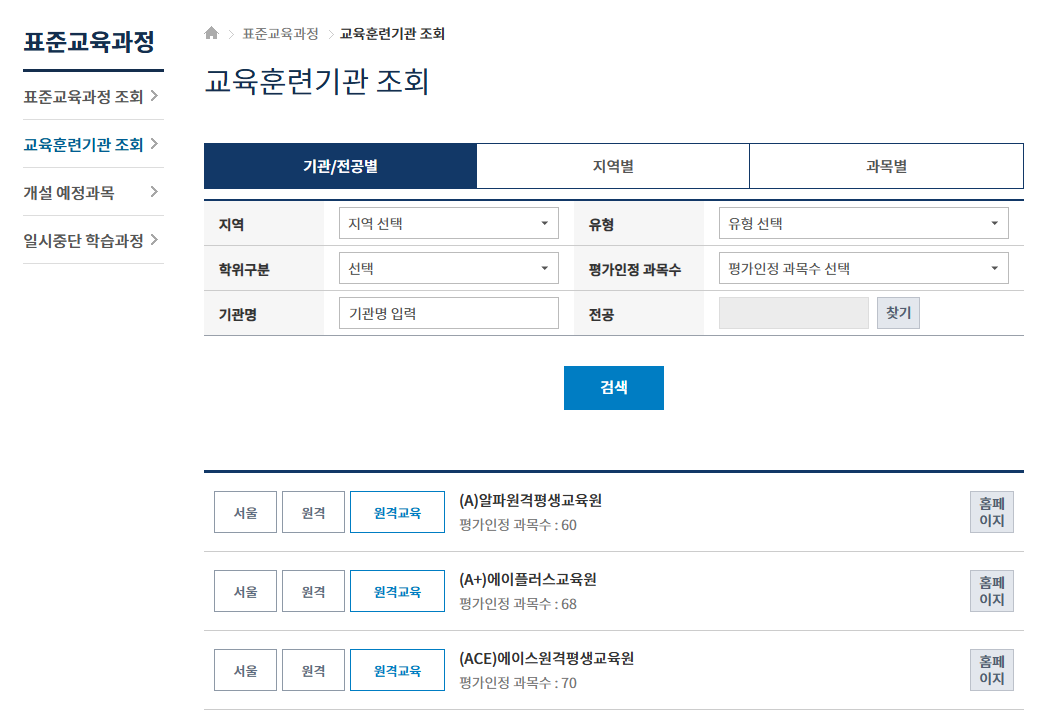Click 서울 tag in (A)알파원격평생교육원 row
Viewport: 1052px width, 720px height.
click(246, 512)
